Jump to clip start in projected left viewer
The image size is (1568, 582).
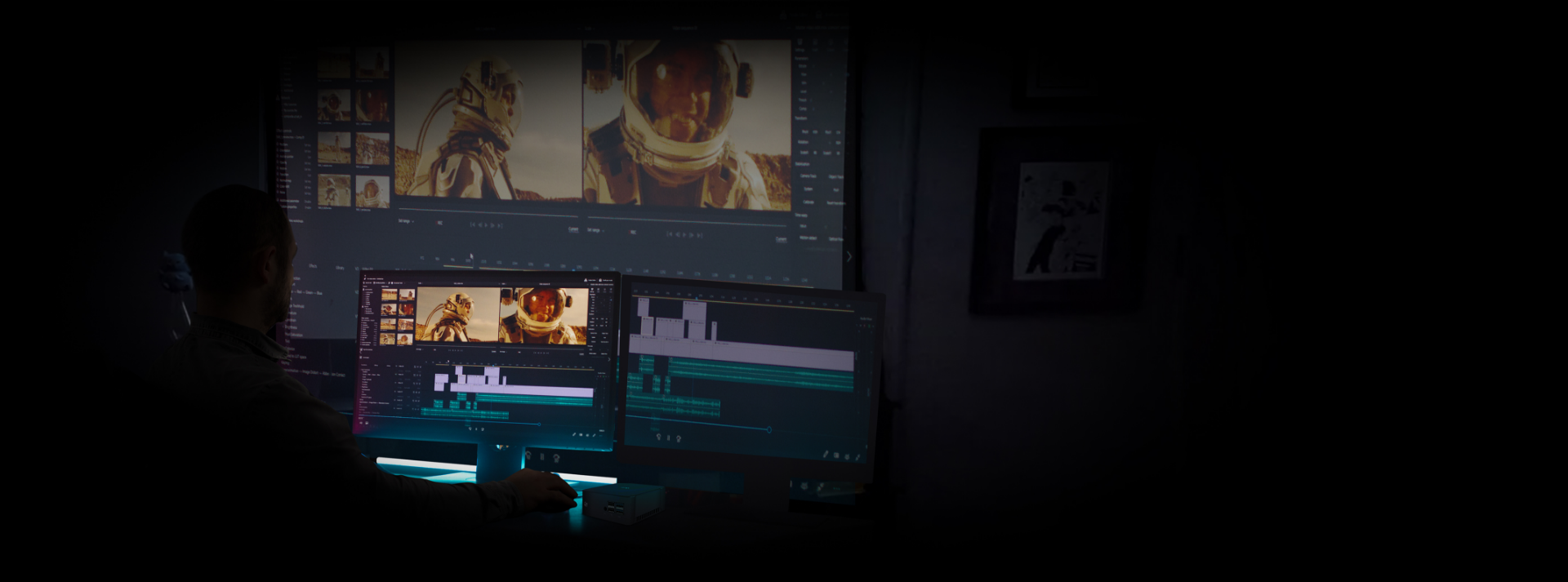pyautogui.click(x=472, y=224)
